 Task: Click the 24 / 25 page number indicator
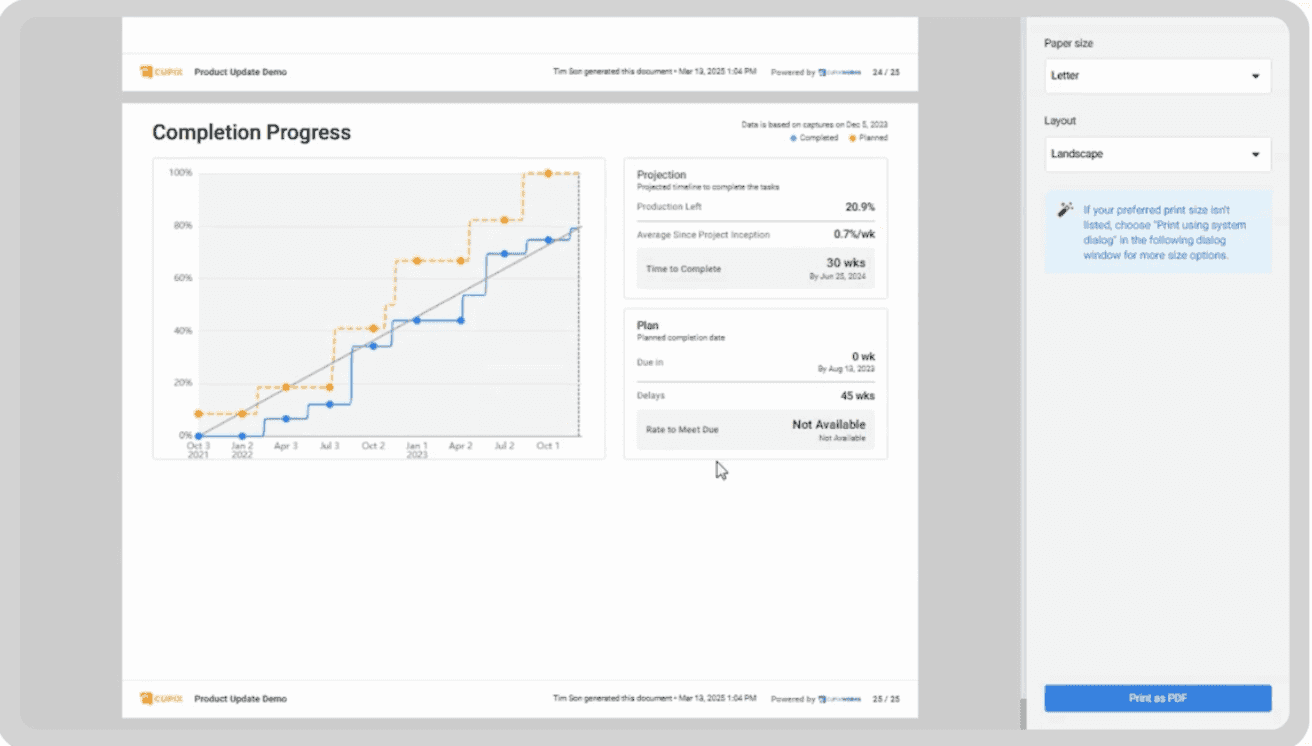click(886, 72)
